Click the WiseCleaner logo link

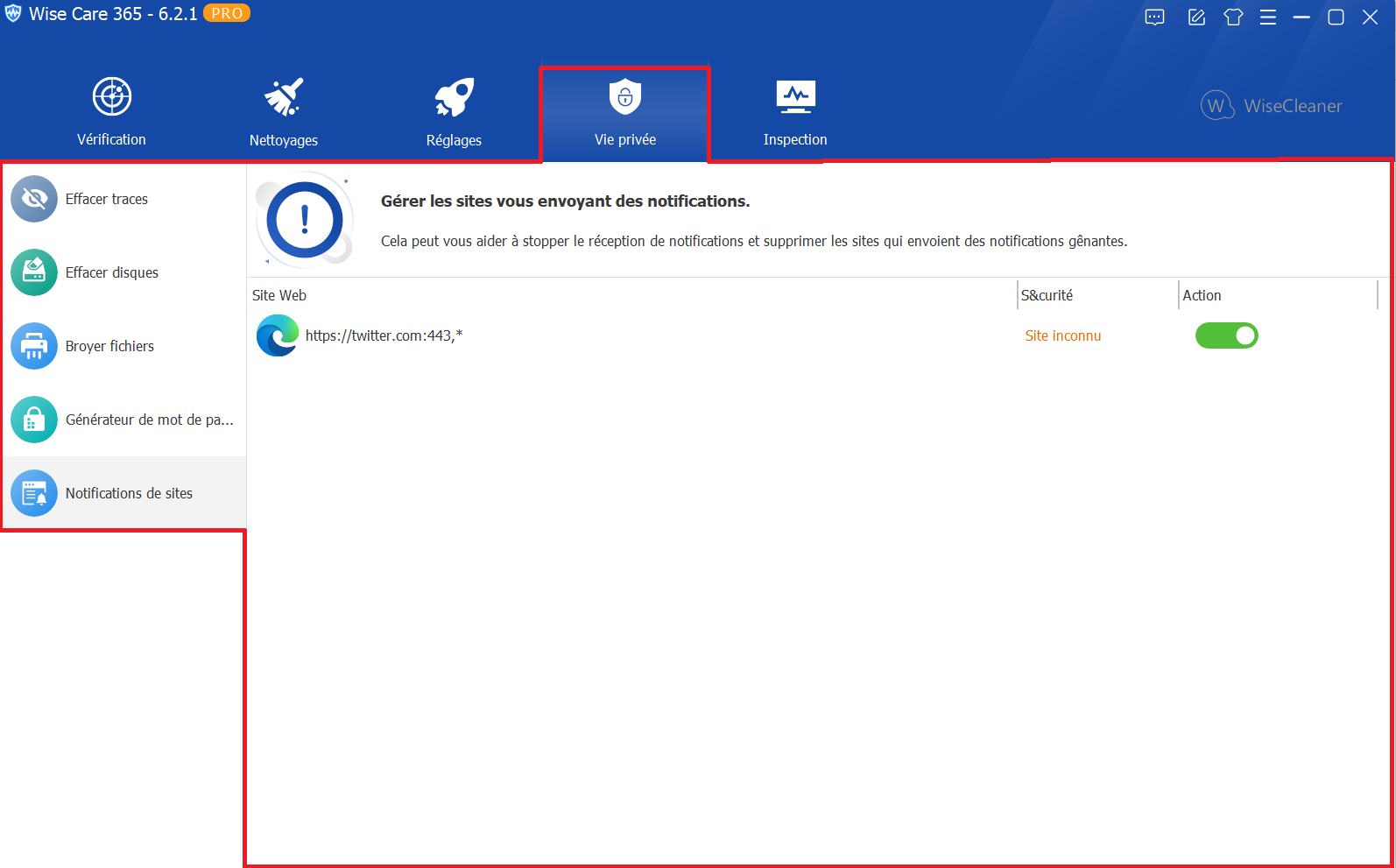coord(1272,106)
